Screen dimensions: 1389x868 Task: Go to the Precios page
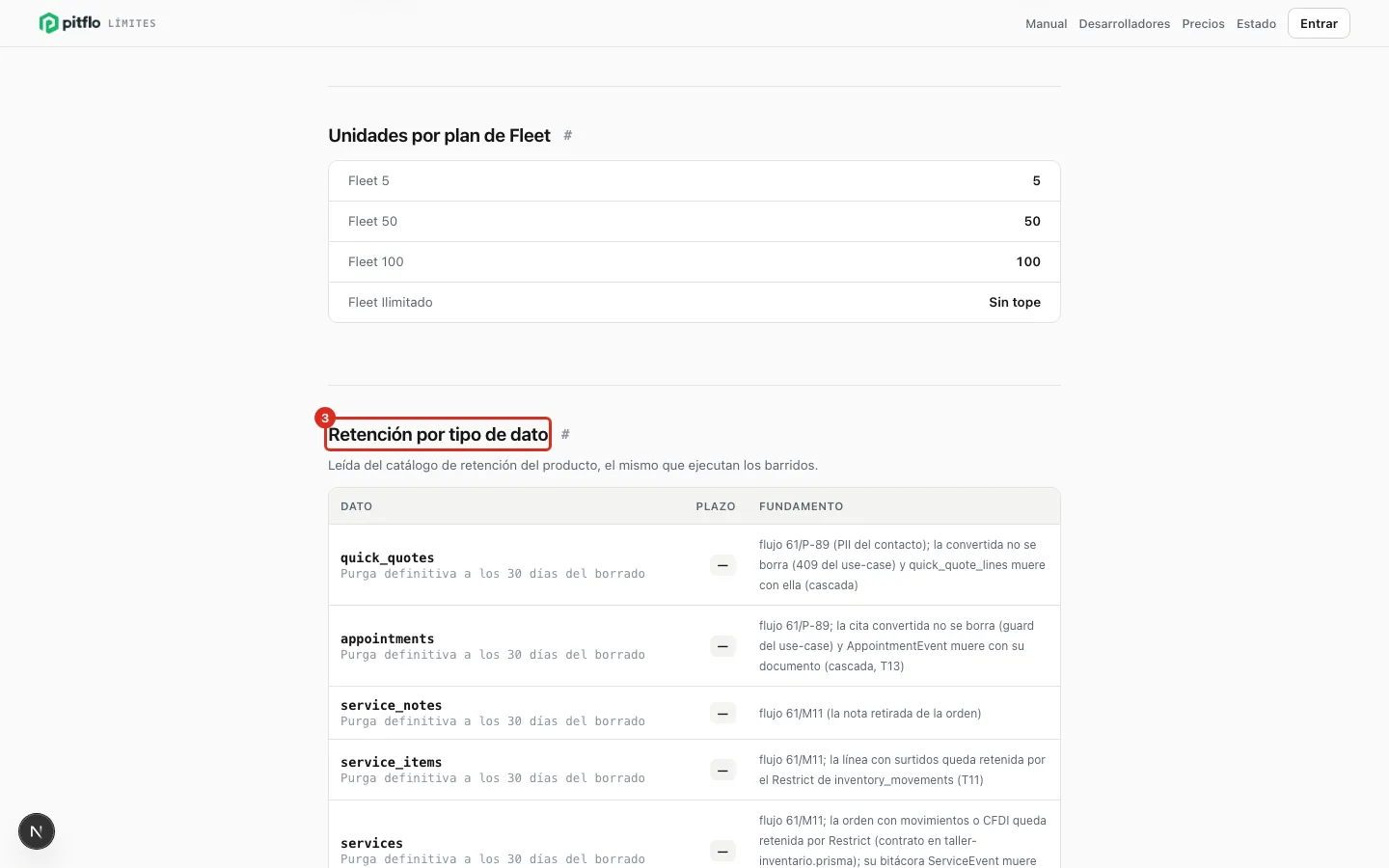pos(1203,23)
